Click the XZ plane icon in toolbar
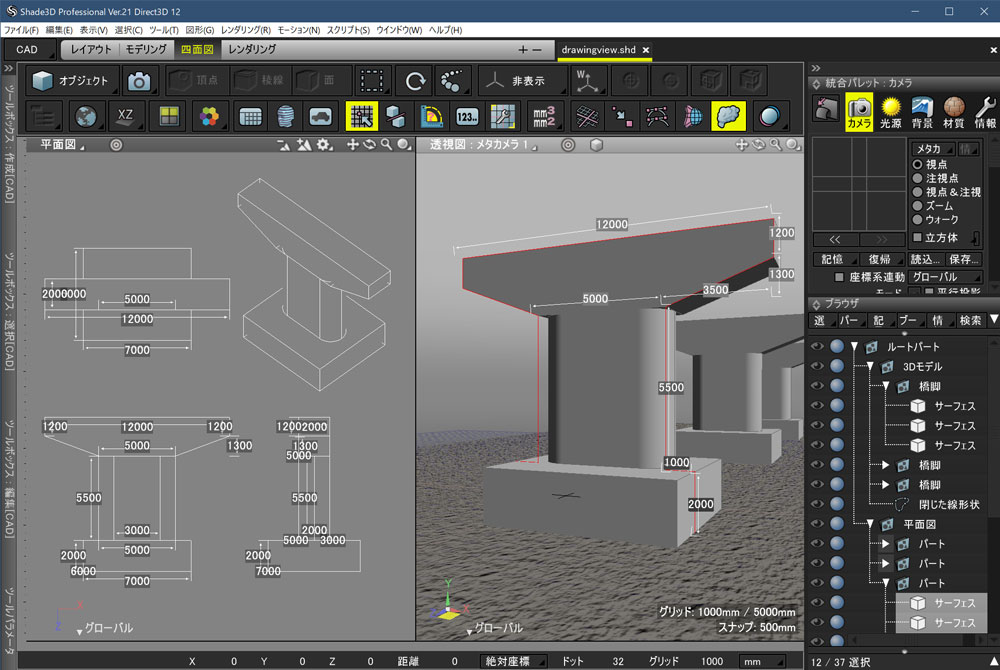The width and height of the screenshot is (1000, 670). 125,116
